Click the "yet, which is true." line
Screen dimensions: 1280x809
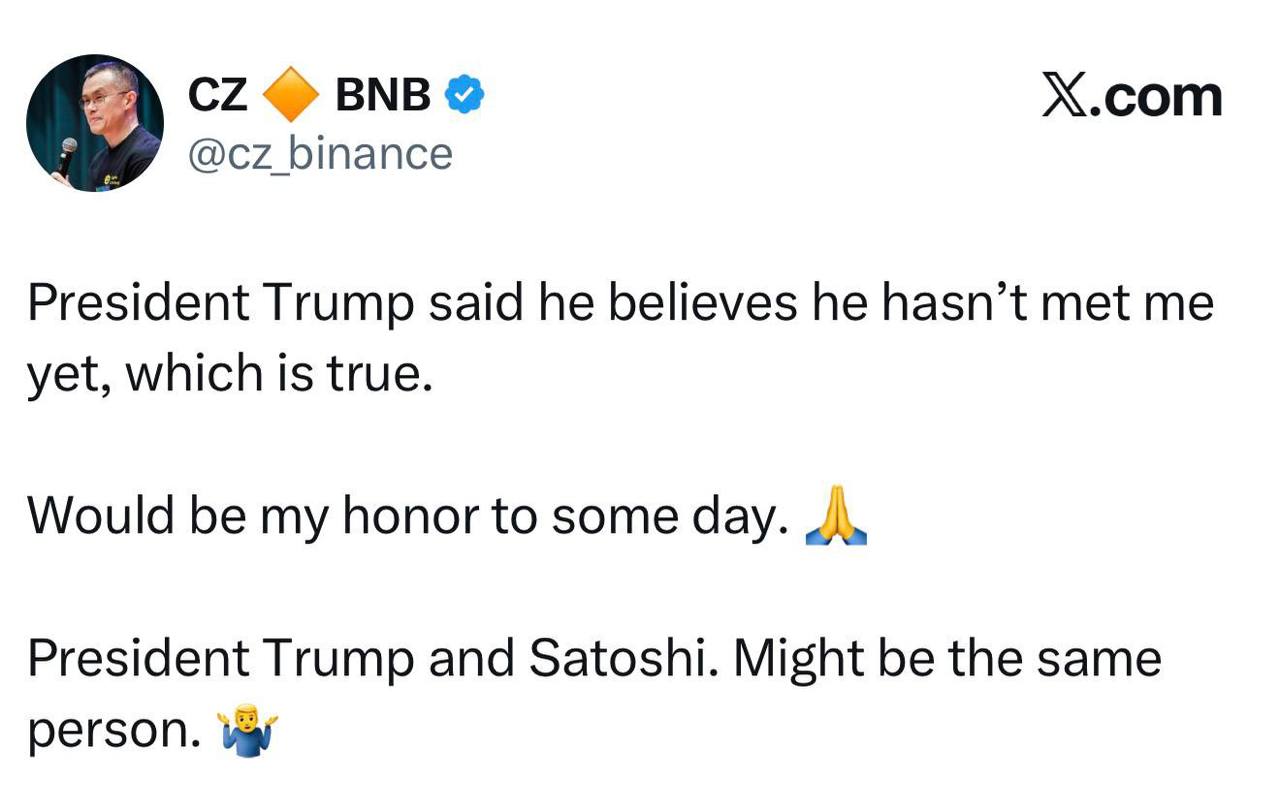pyautogui.click(x=230, y=374)
